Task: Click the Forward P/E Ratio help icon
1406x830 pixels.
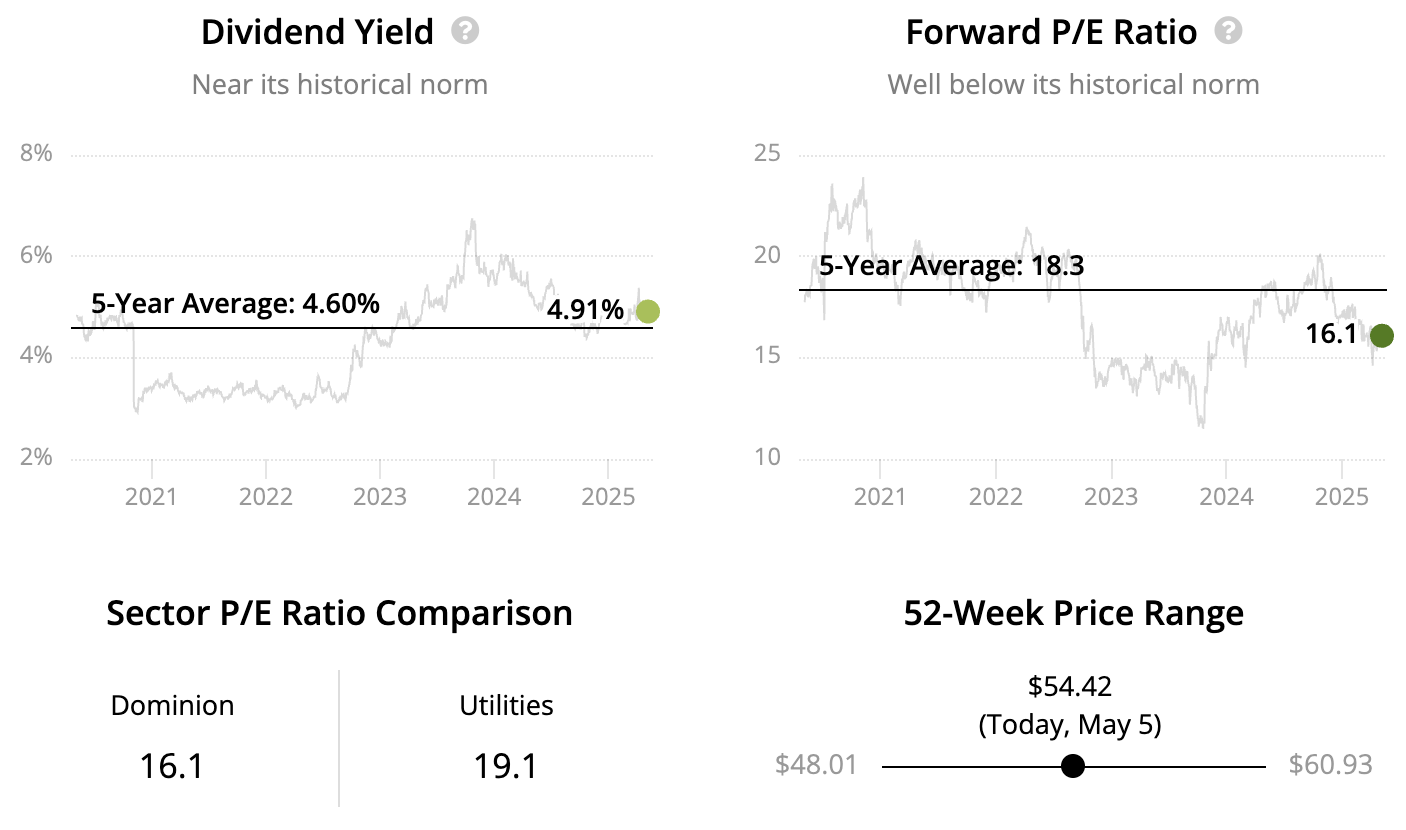Action: click(1228, 31)
